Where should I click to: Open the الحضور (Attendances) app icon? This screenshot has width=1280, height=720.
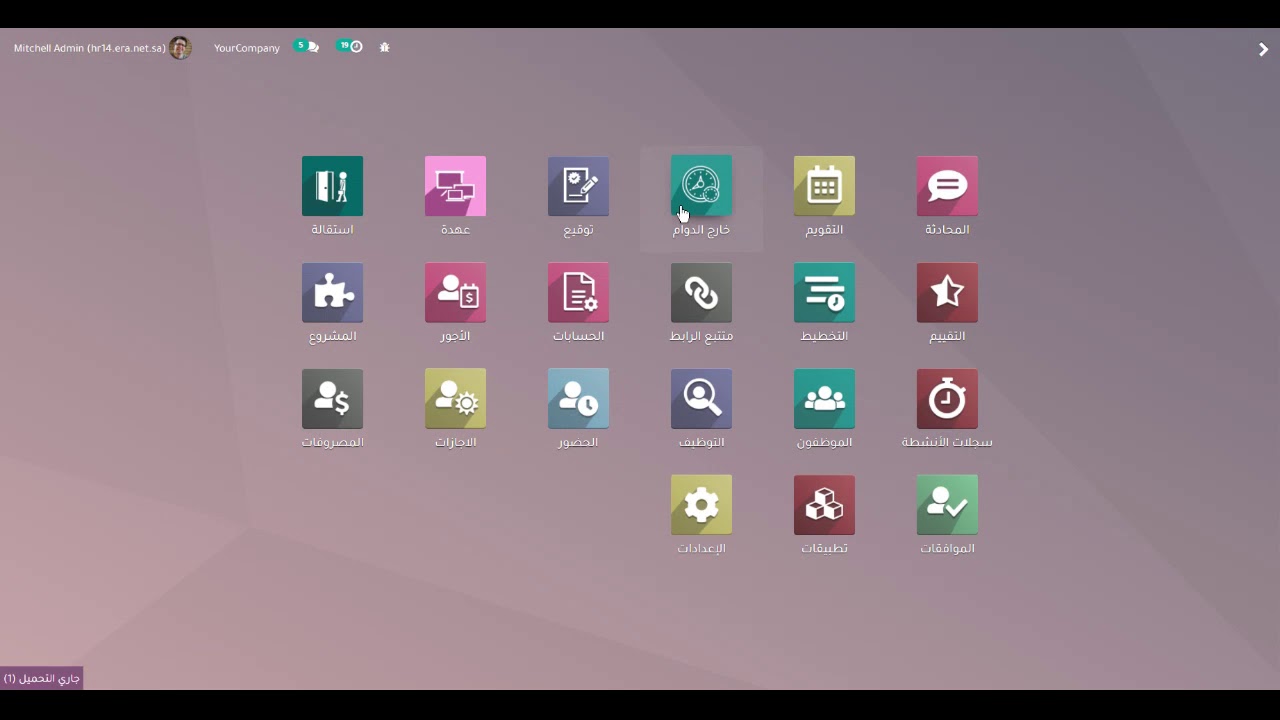pyautogui.click(x=578, y=399)
